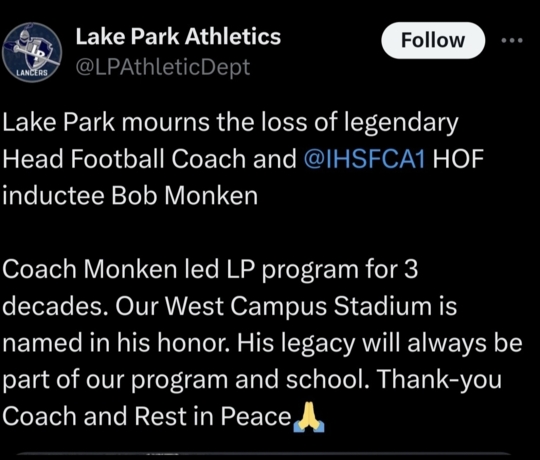Click the "Thank-you" text near the end
The image size is (540, 460).
(439, 379)
